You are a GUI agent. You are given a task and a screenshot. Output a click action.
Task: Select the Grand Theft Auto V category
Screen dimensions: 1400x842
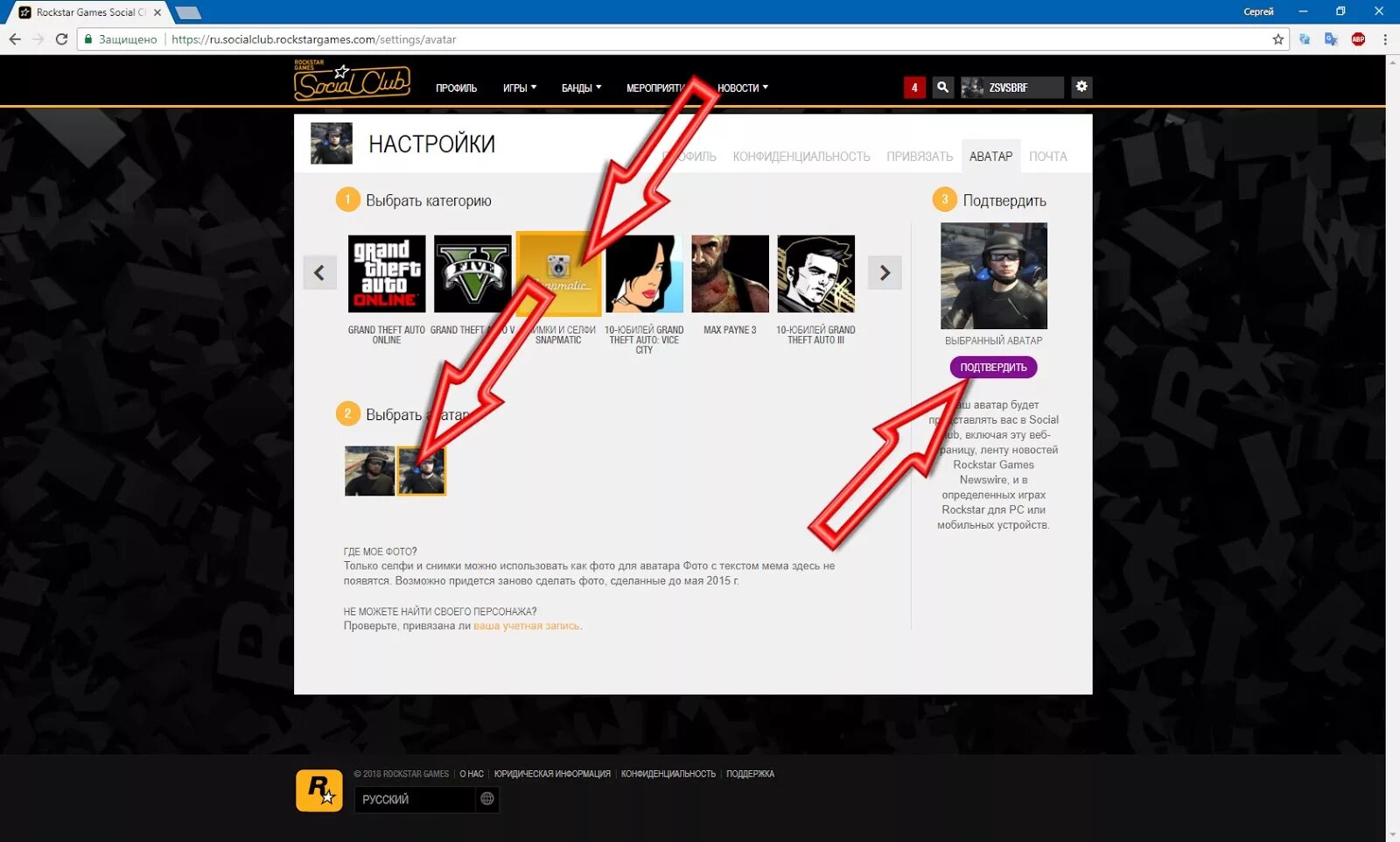coord(472,273)
